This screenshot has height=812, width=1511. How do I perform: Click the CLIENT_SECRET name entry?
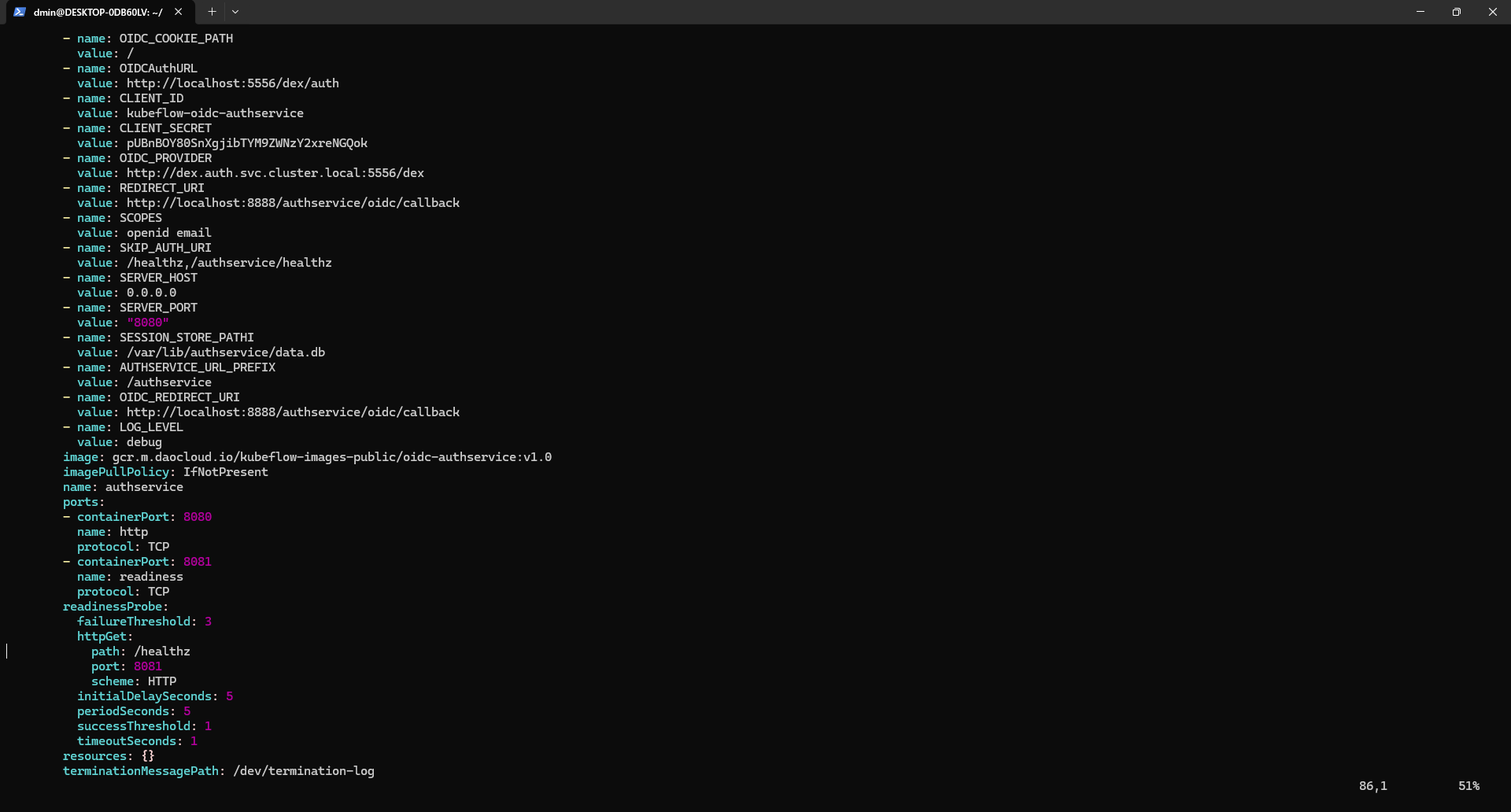165,128
